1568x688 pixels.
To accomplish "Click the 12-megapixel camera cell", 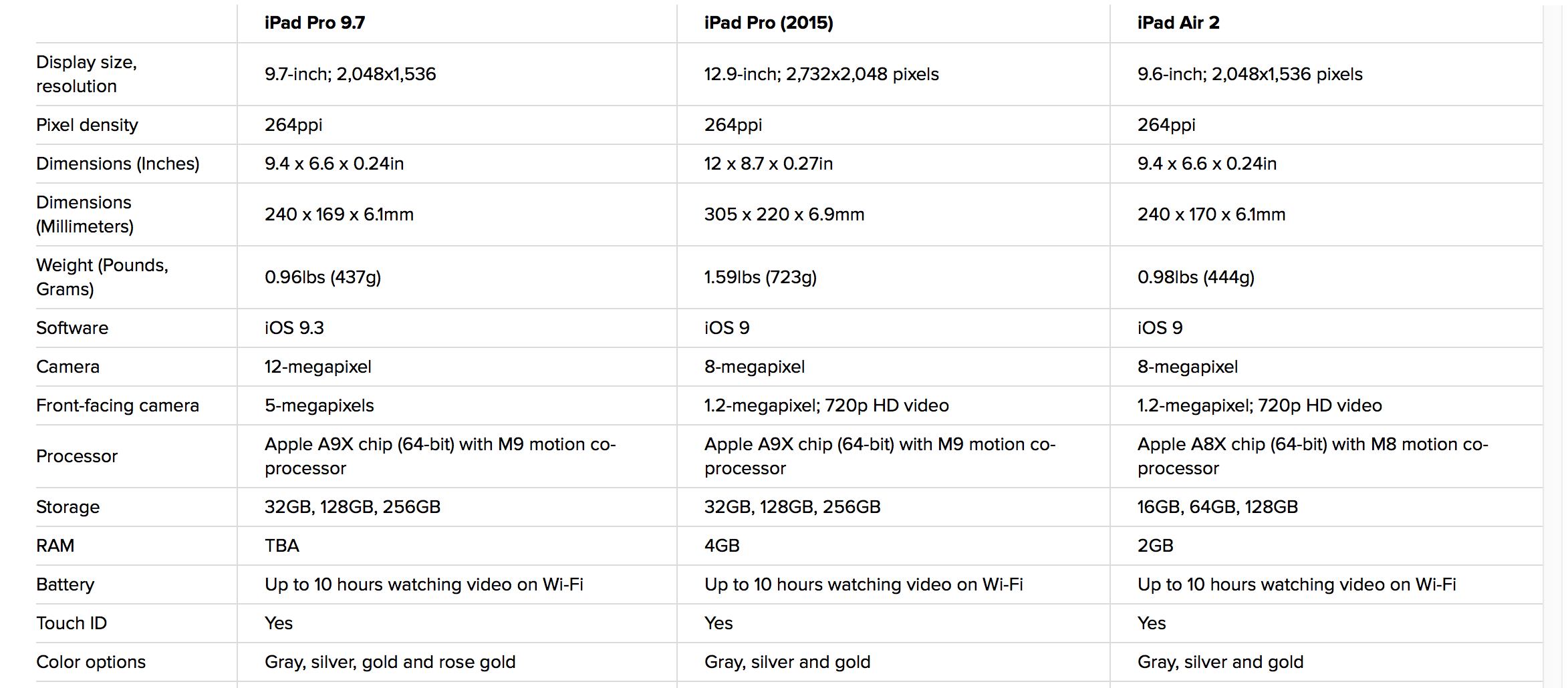I will (x=318, y=367).
